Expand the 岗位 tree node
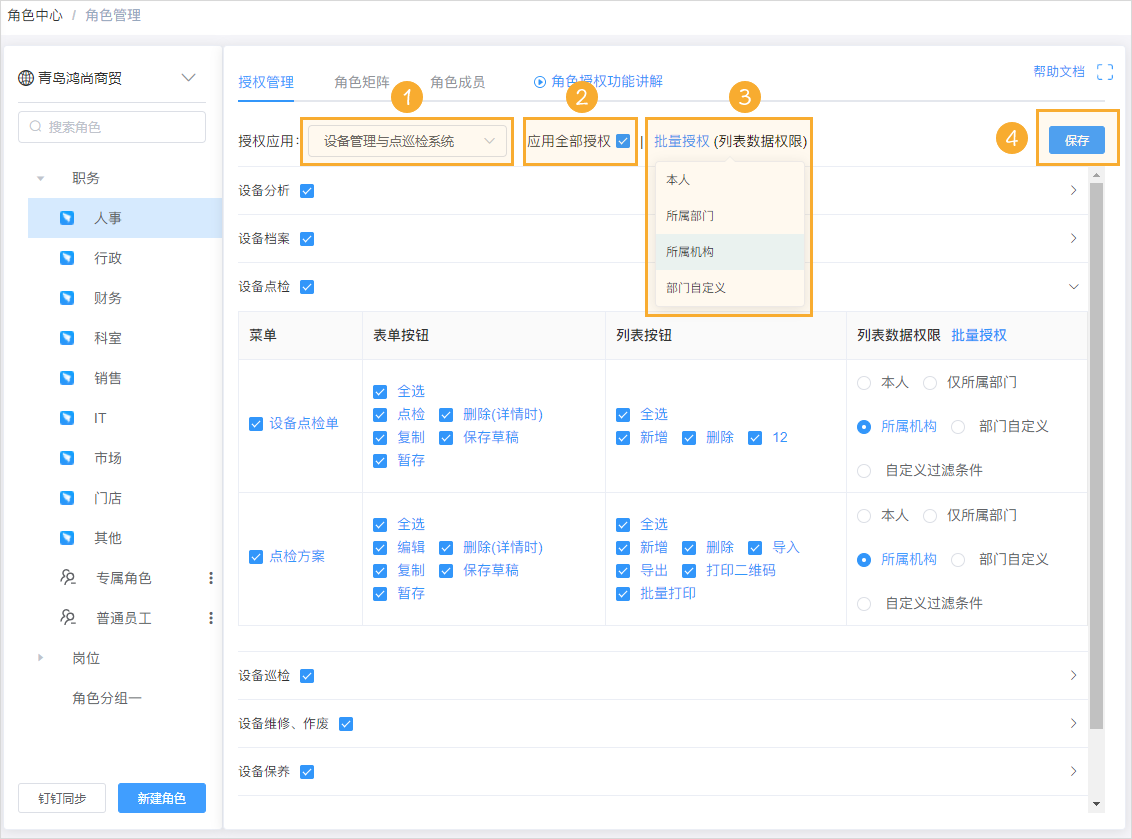 point(40,658)
